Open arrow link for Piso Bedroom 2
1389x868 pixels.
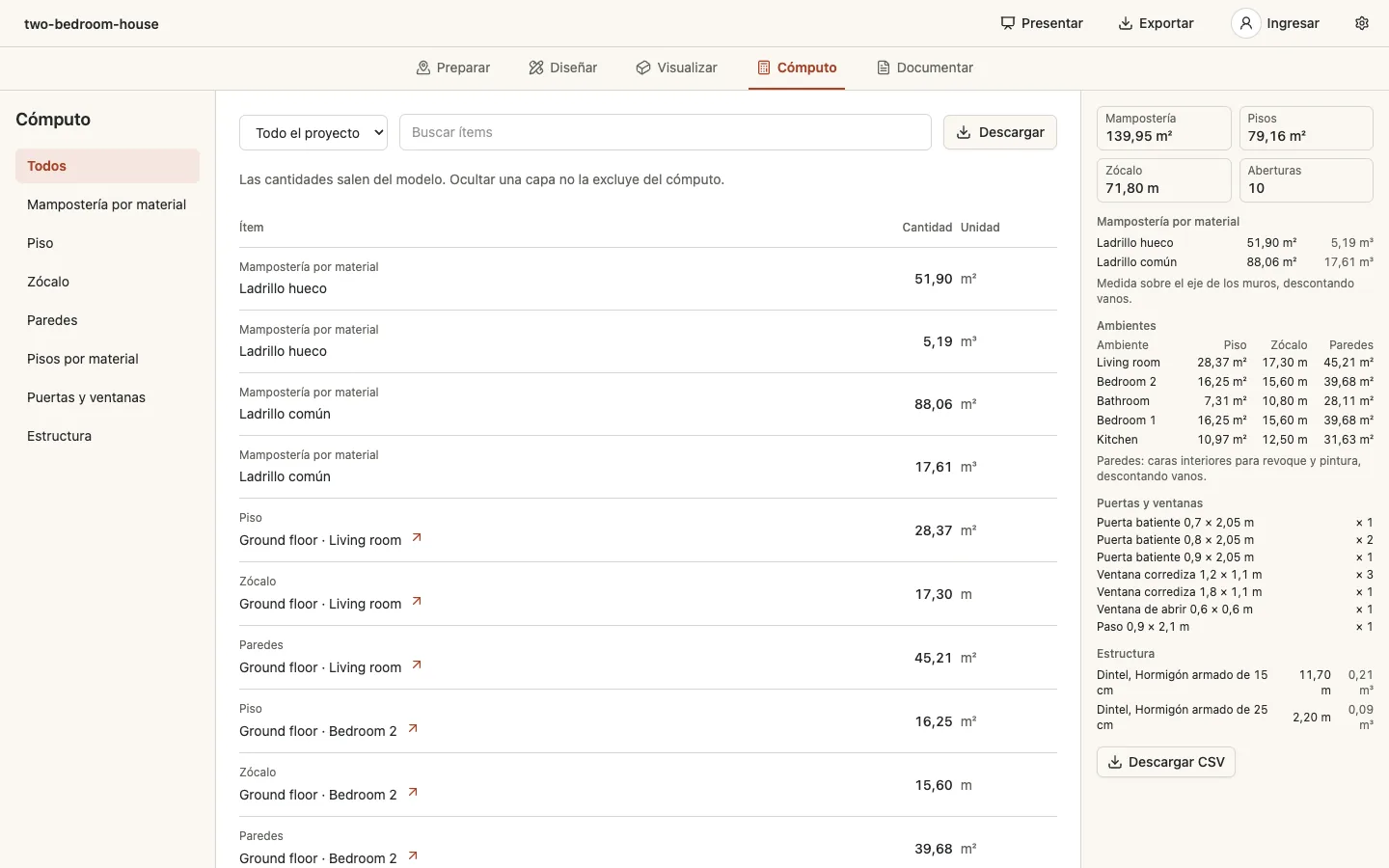[413, 729]
